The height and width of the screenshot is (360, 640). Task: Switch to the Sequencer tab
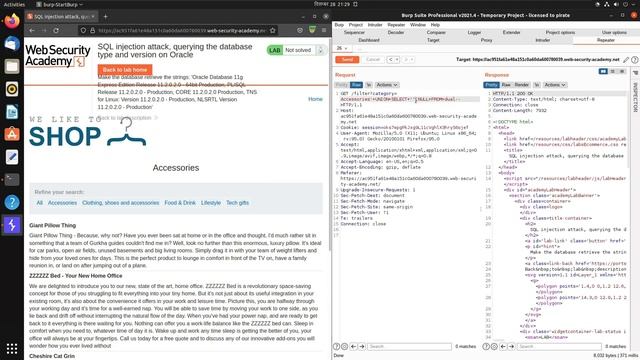354,32
